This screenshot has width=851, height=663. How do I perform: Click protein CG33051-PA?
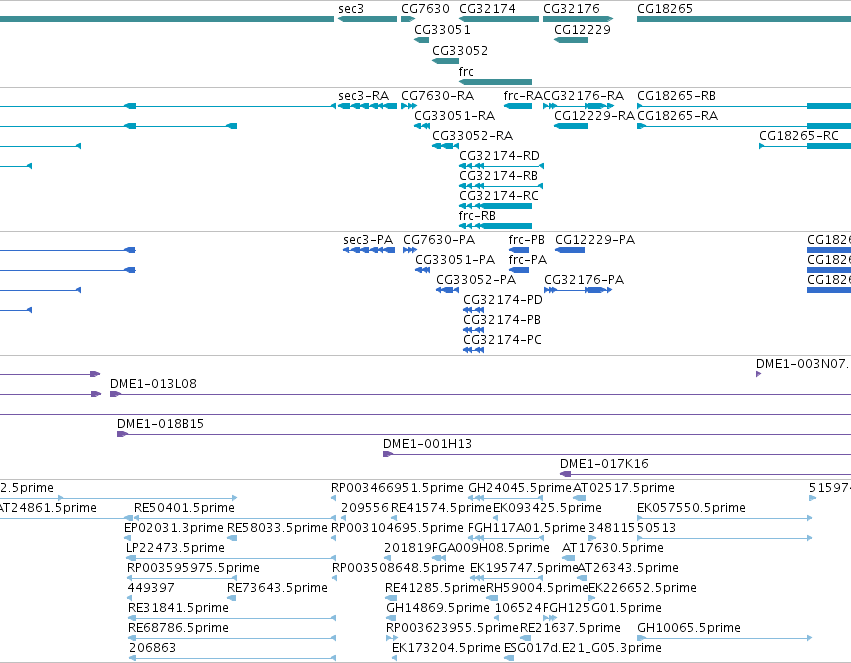422,270
